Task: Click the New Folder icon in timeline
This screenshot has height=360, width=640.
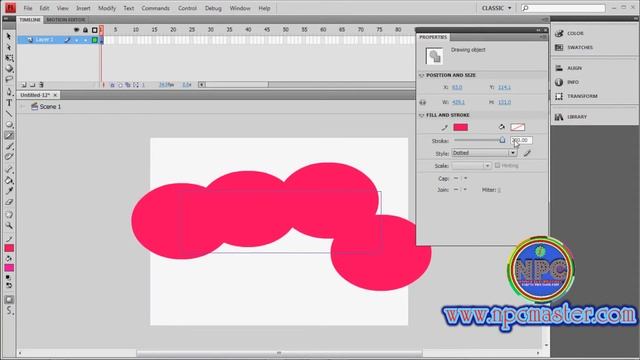Action: (33, 85)
